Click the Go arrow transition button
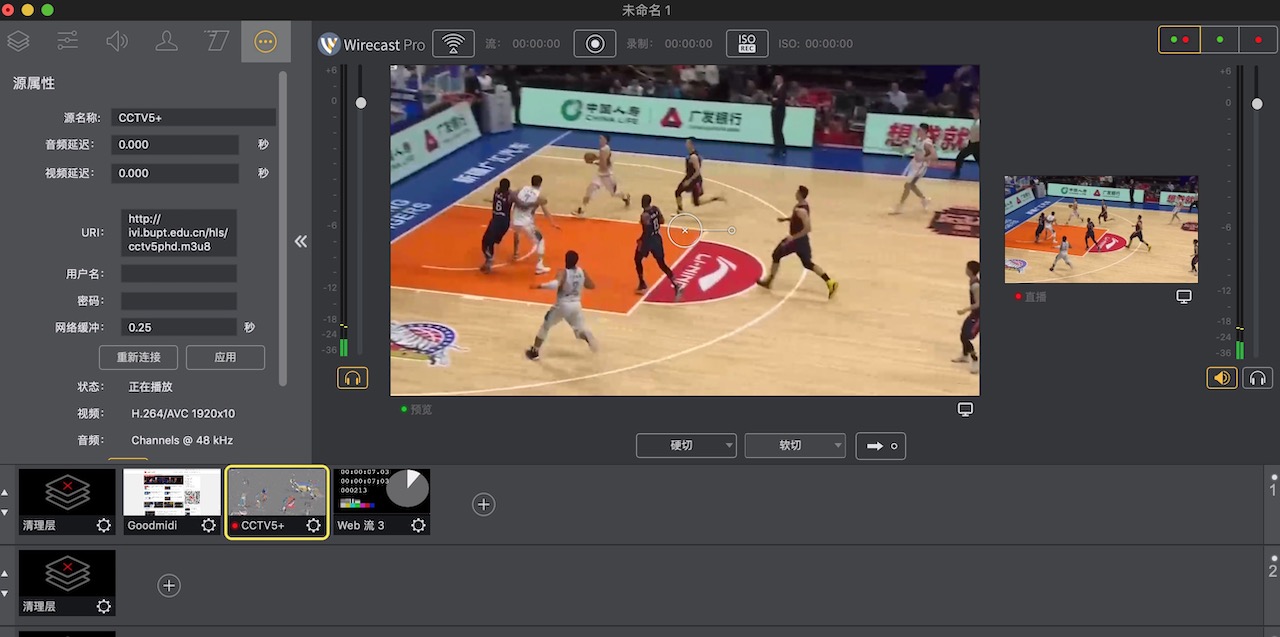The image size is (1280, 637). click(881, 446)
